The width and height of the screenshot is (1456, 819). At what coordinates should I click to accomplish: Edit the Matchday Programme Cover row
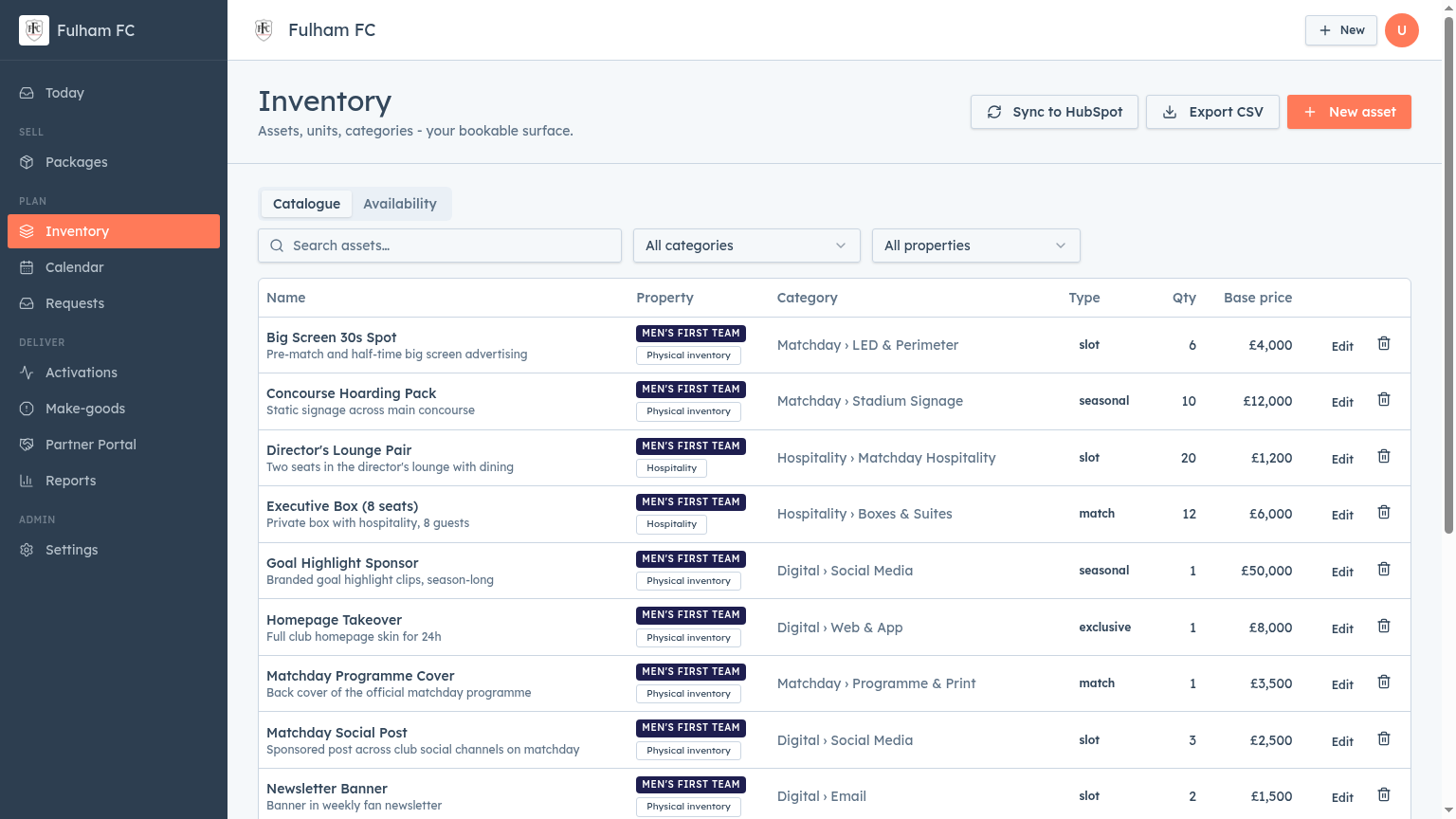coord(1342,684)
